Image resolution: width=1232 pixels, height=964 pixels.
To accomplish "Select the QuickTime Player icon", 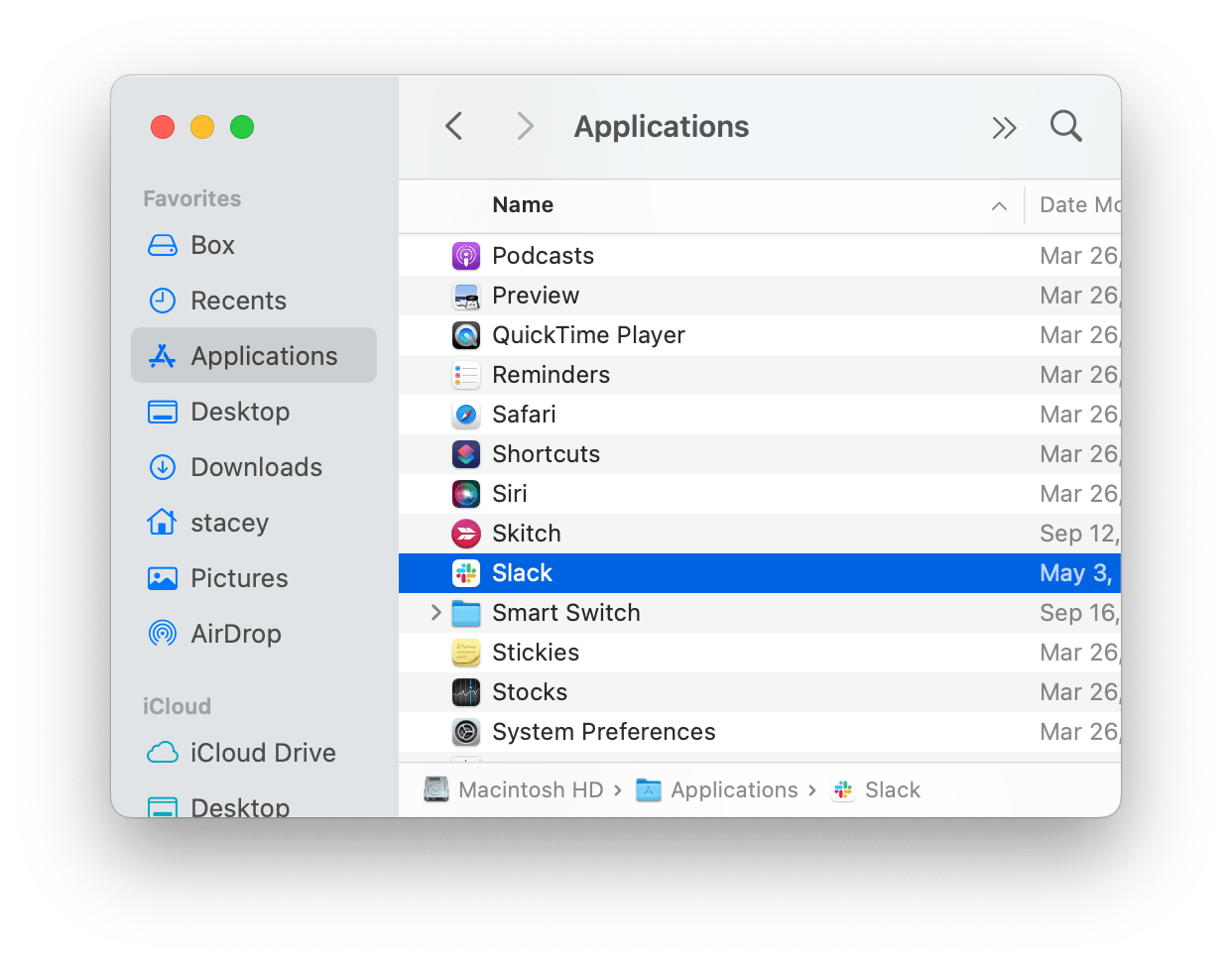I will (x=466, y=335).
